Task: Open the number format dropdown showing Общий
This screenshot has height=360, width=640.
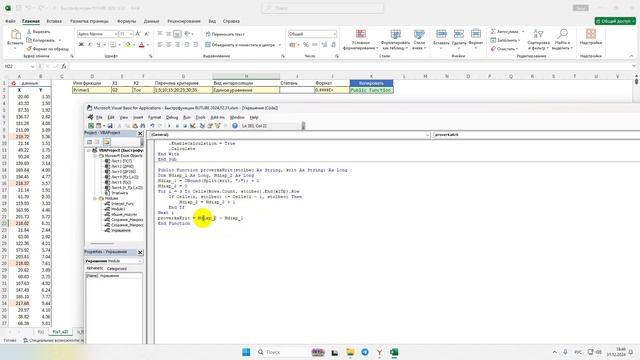Action: 312,34
